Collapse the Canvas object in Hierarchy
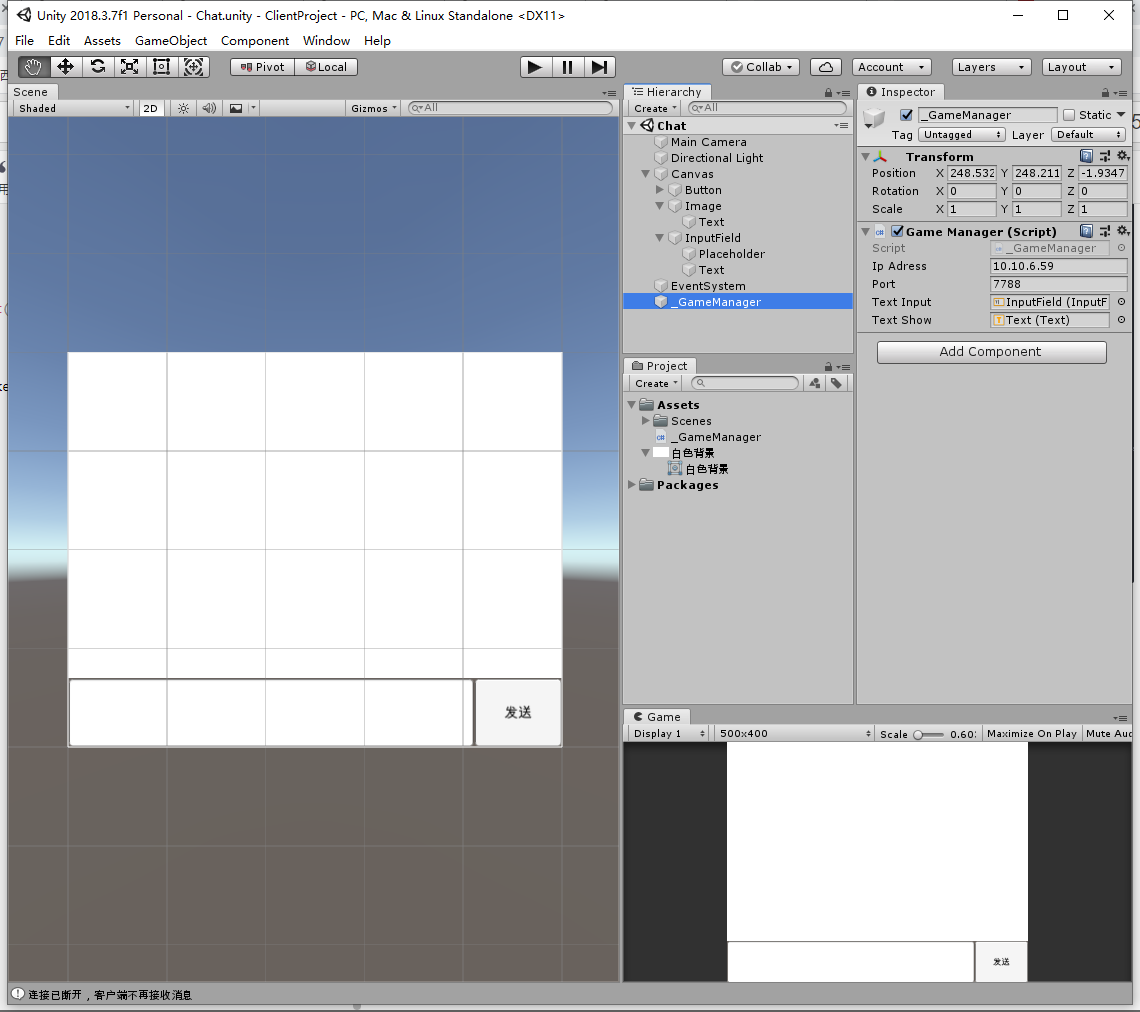Image resolution: width=1140 pixels, height=1012 pixels. [646, 174]
